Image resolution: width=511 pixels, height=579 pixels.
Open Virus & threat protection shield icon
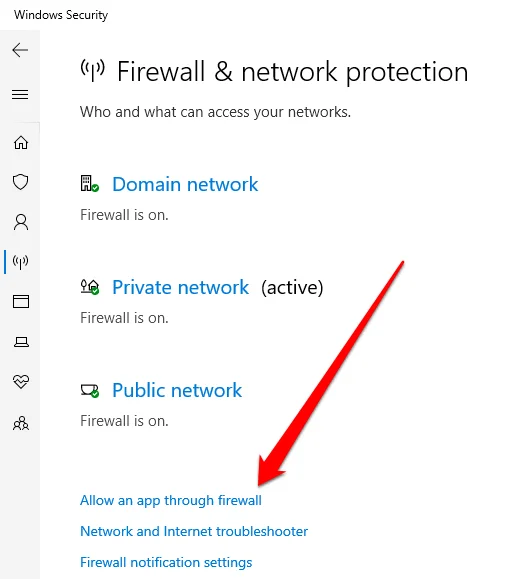click(x=20, y=182)
